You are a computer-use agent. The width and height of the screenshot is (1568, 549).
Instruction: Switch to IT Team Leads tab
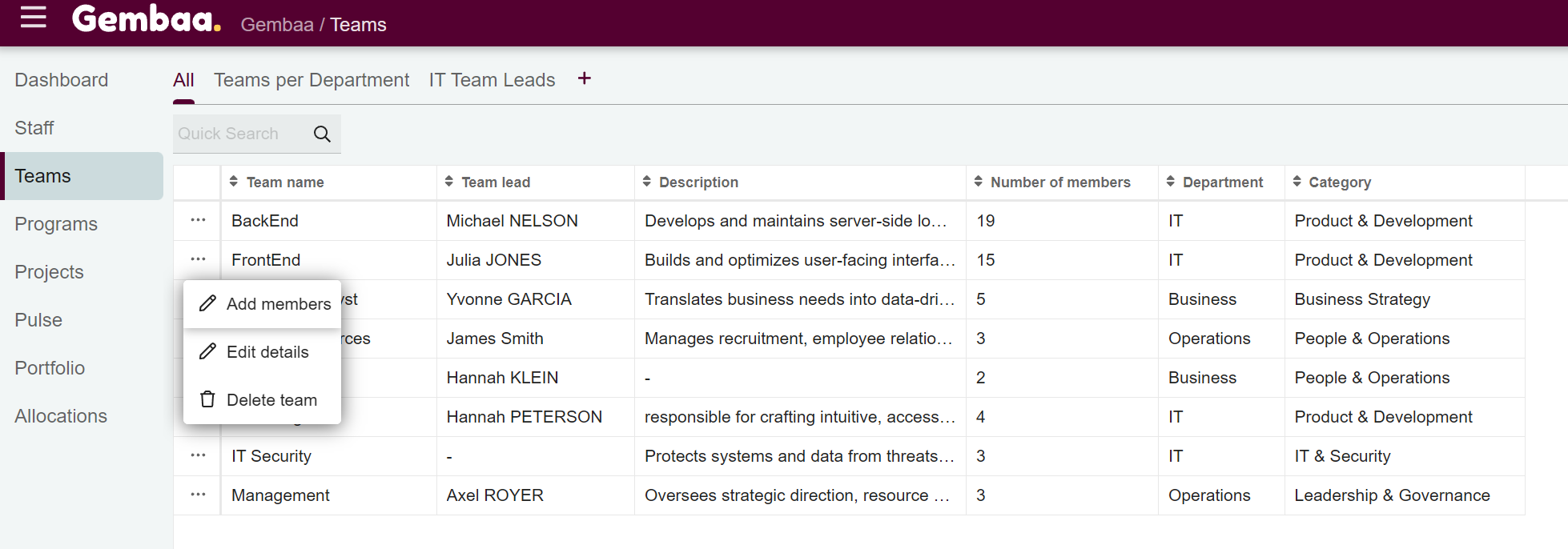tap(492, 80)
